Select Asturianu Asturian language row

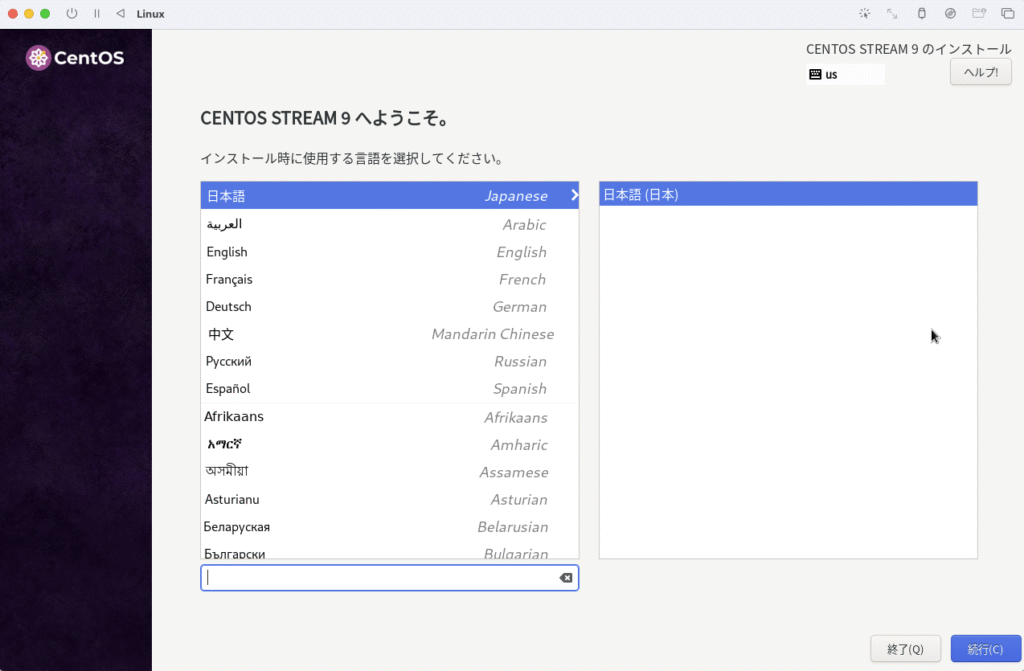[389, 499]
